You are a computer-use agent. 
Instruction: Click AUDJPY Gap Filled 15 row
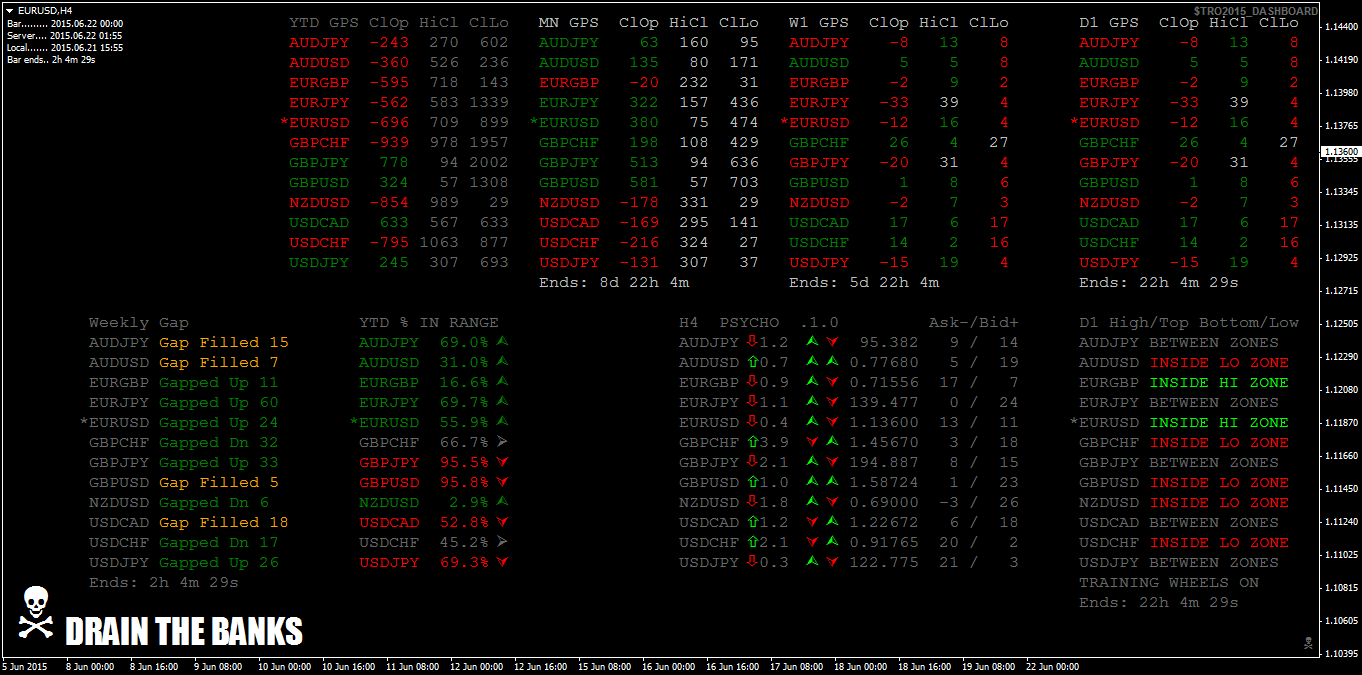coord(189,342)
